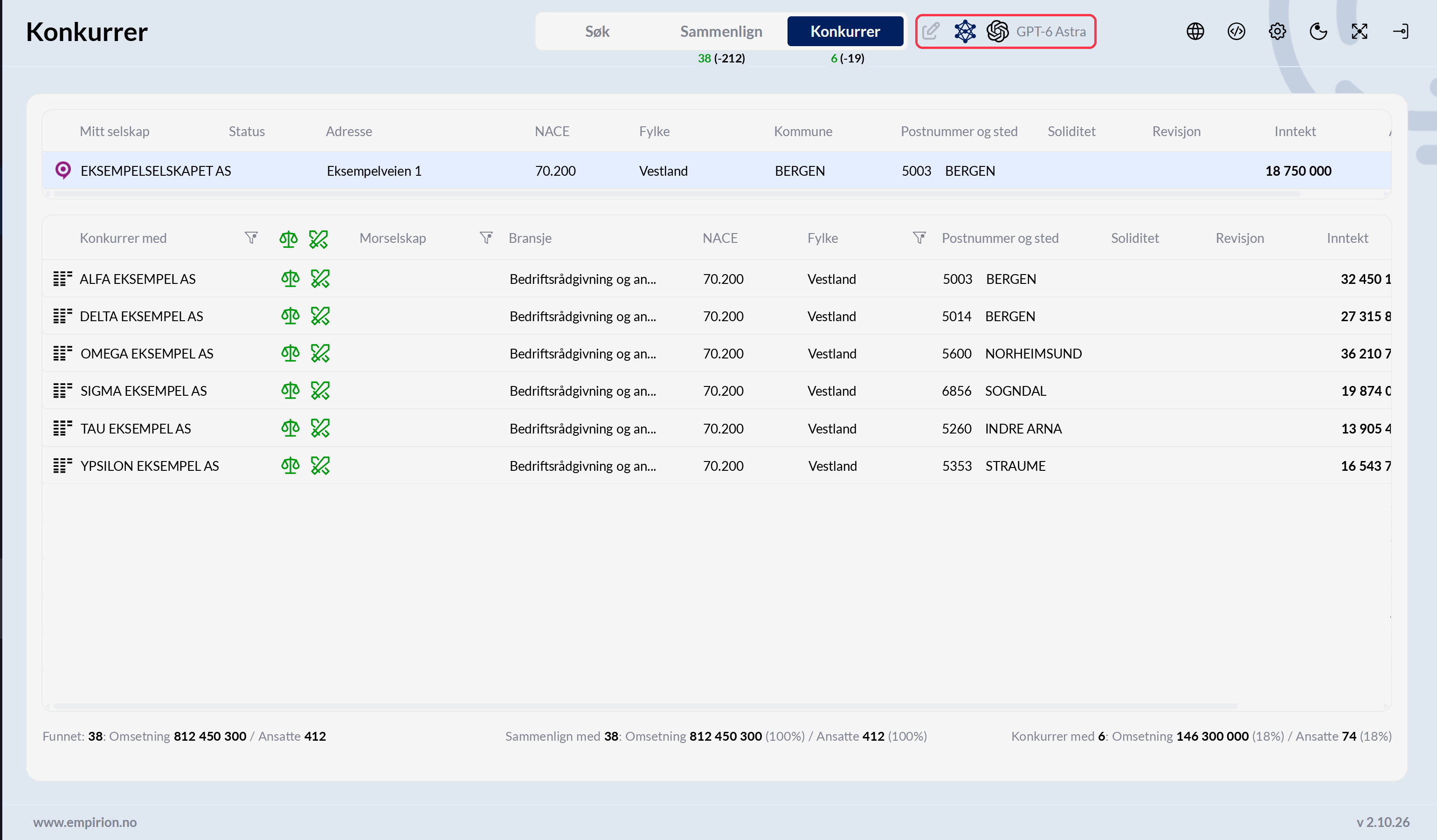Click the edit pencil icon

931,31
